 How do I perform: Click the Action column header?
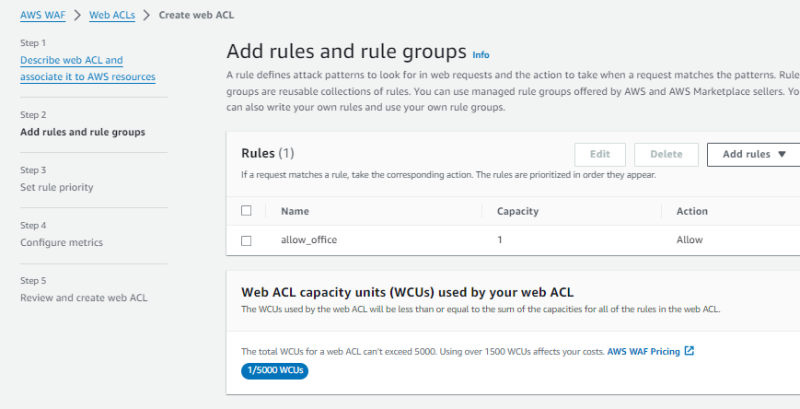click(691, 211)
